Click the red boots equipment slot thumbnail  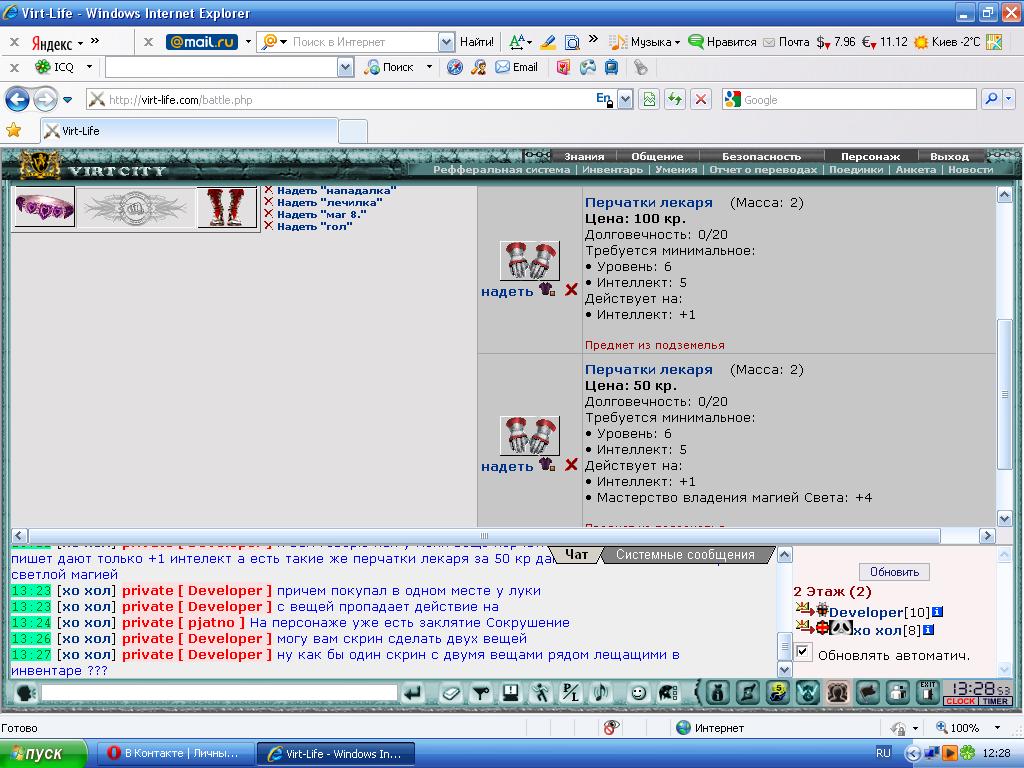coord(227,207)
